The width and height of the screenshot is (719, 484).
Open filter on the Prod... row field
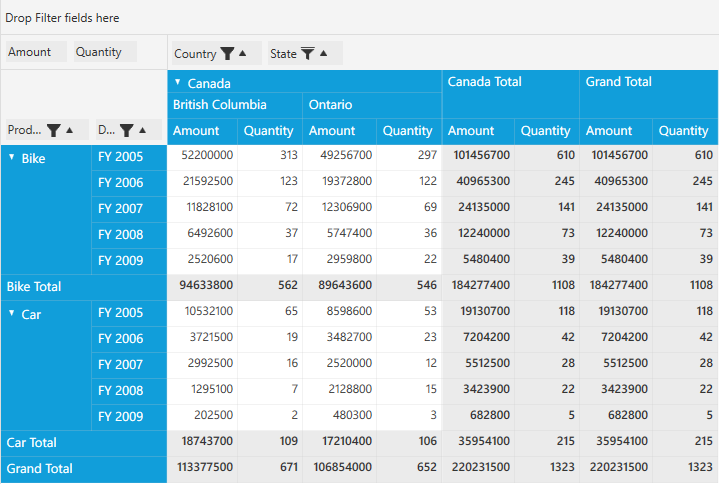click(x=53, y=130)
